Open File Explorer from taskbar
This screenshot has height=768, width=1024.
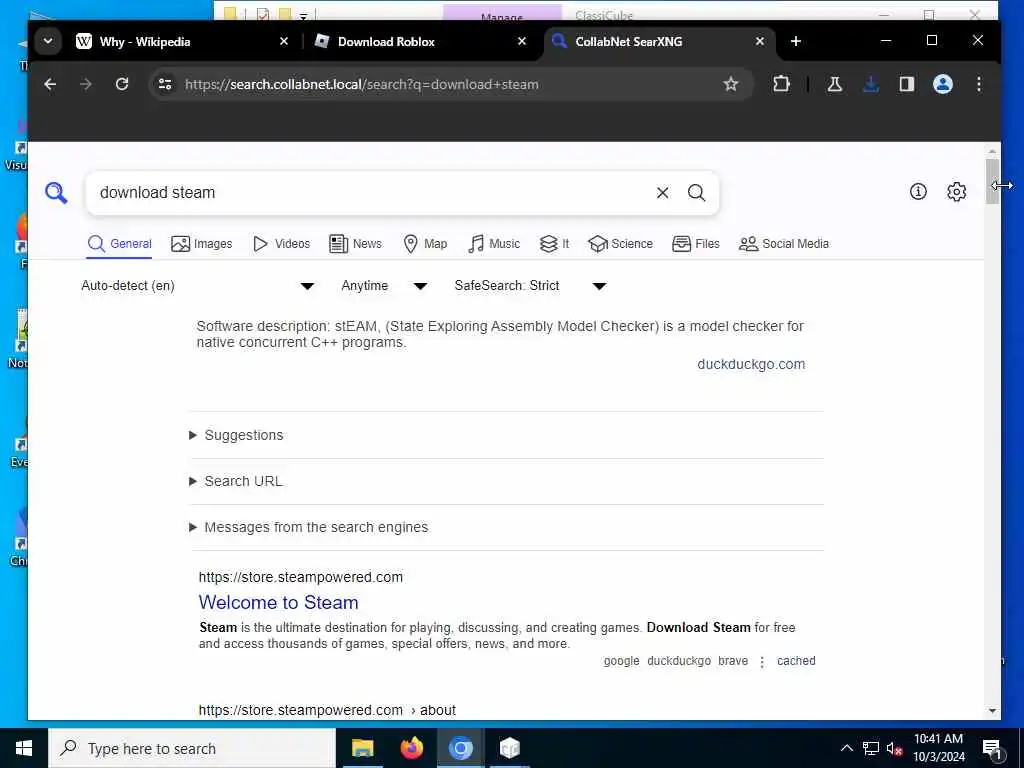(x=362, y=748)
